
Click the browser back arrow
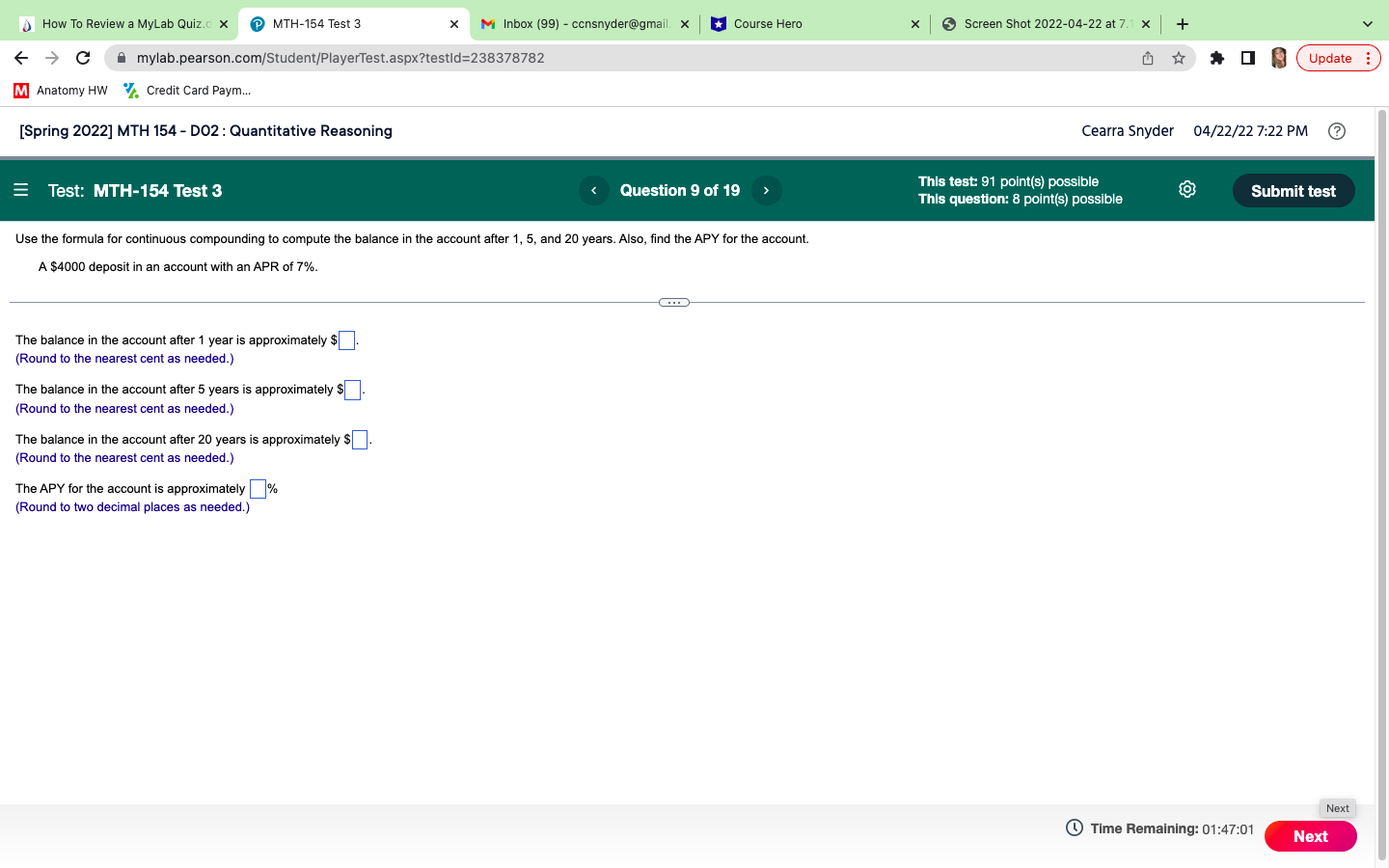pyautogui.click(x=21, y=58)
